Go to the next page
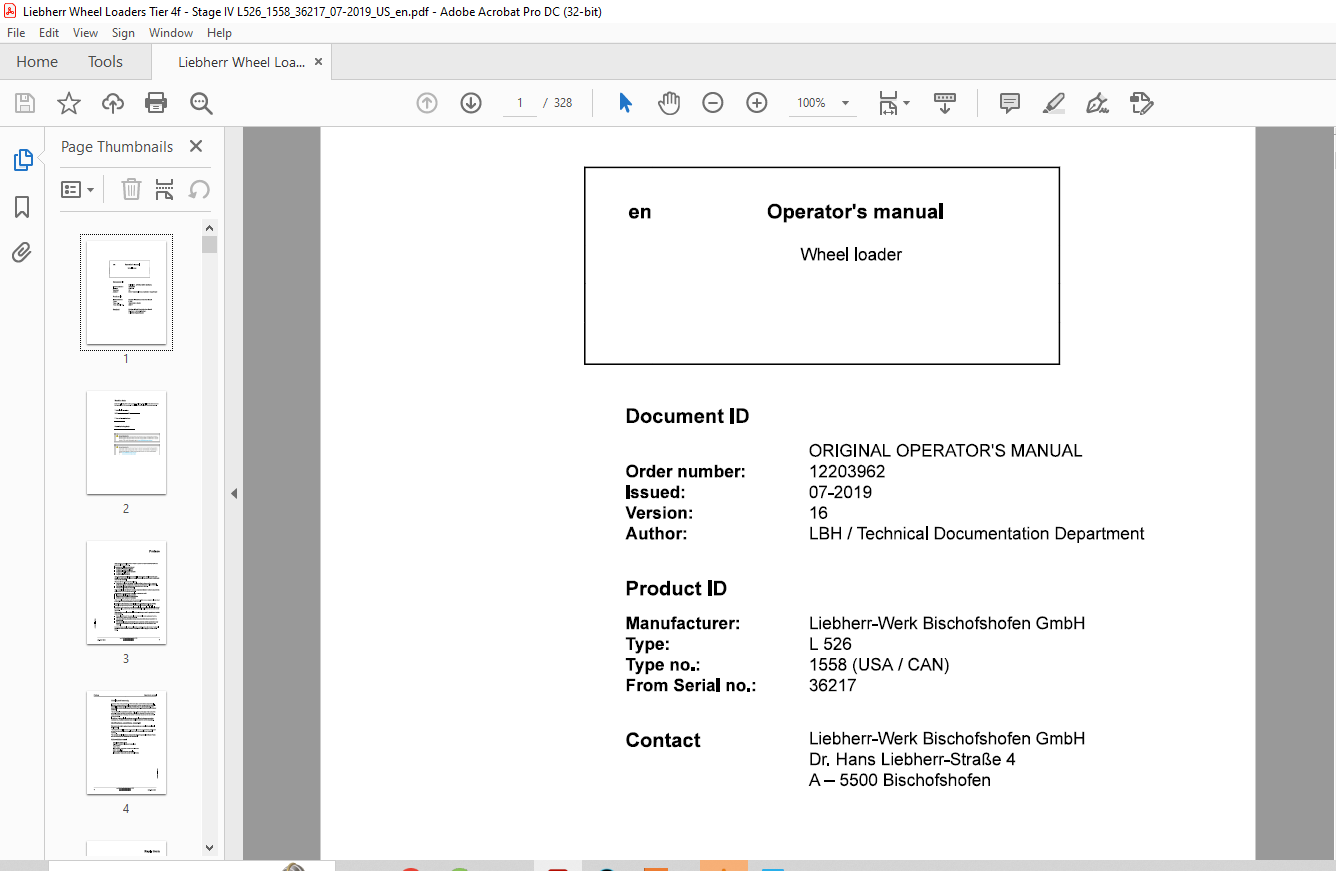 coord(471,103)
